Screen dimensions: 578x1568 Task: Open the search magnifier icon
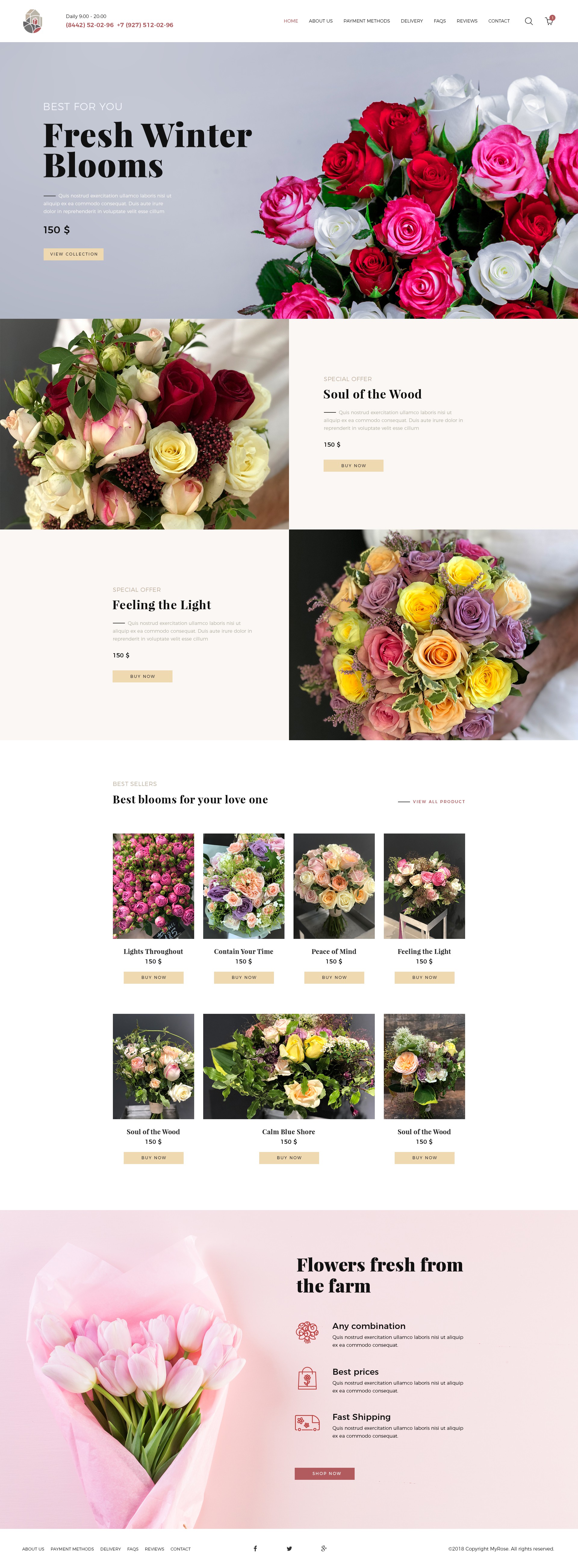coord(529,21)
